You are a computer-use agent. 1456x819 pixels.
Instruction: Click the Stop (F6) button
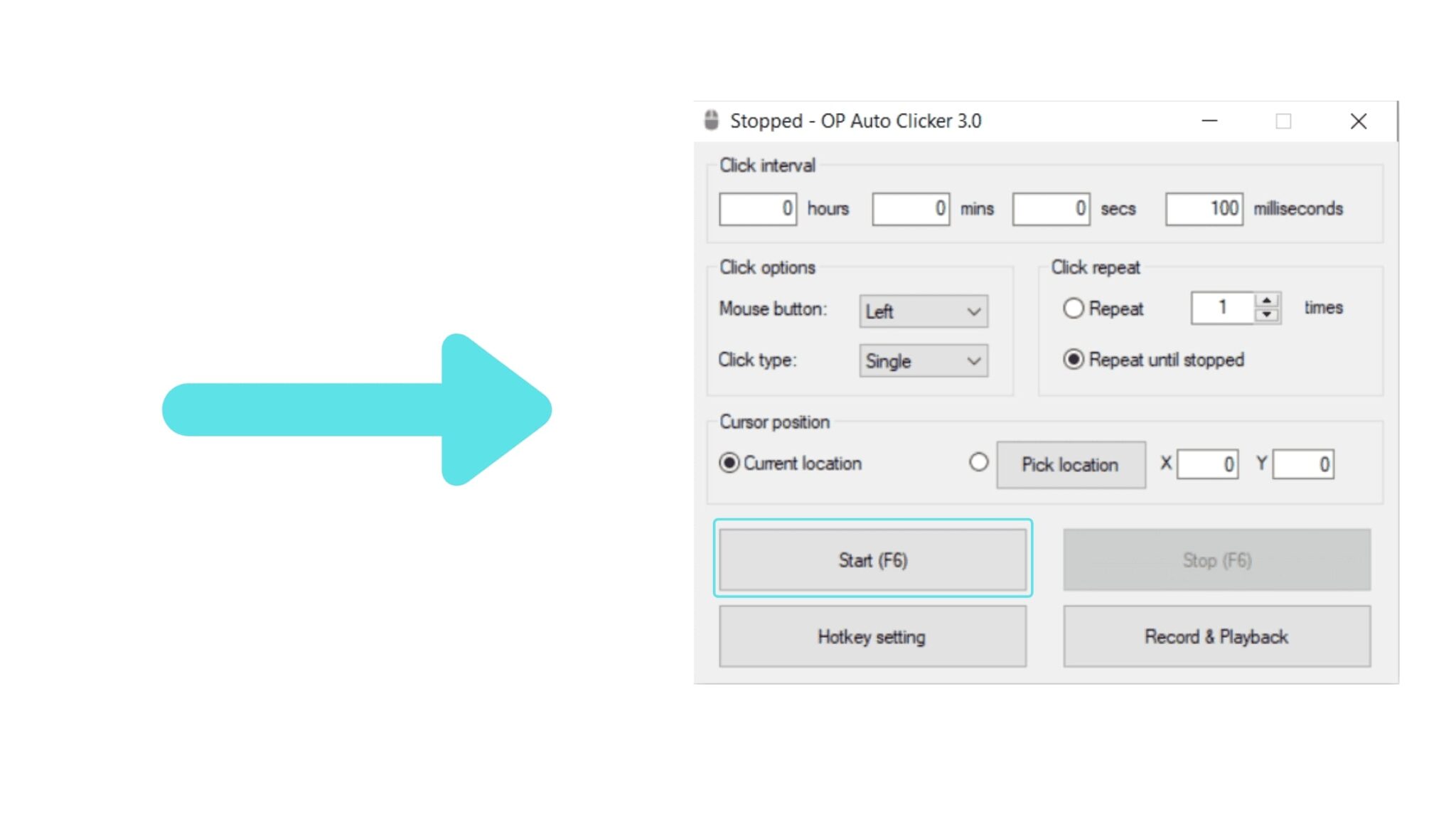tap(1216, 560)
